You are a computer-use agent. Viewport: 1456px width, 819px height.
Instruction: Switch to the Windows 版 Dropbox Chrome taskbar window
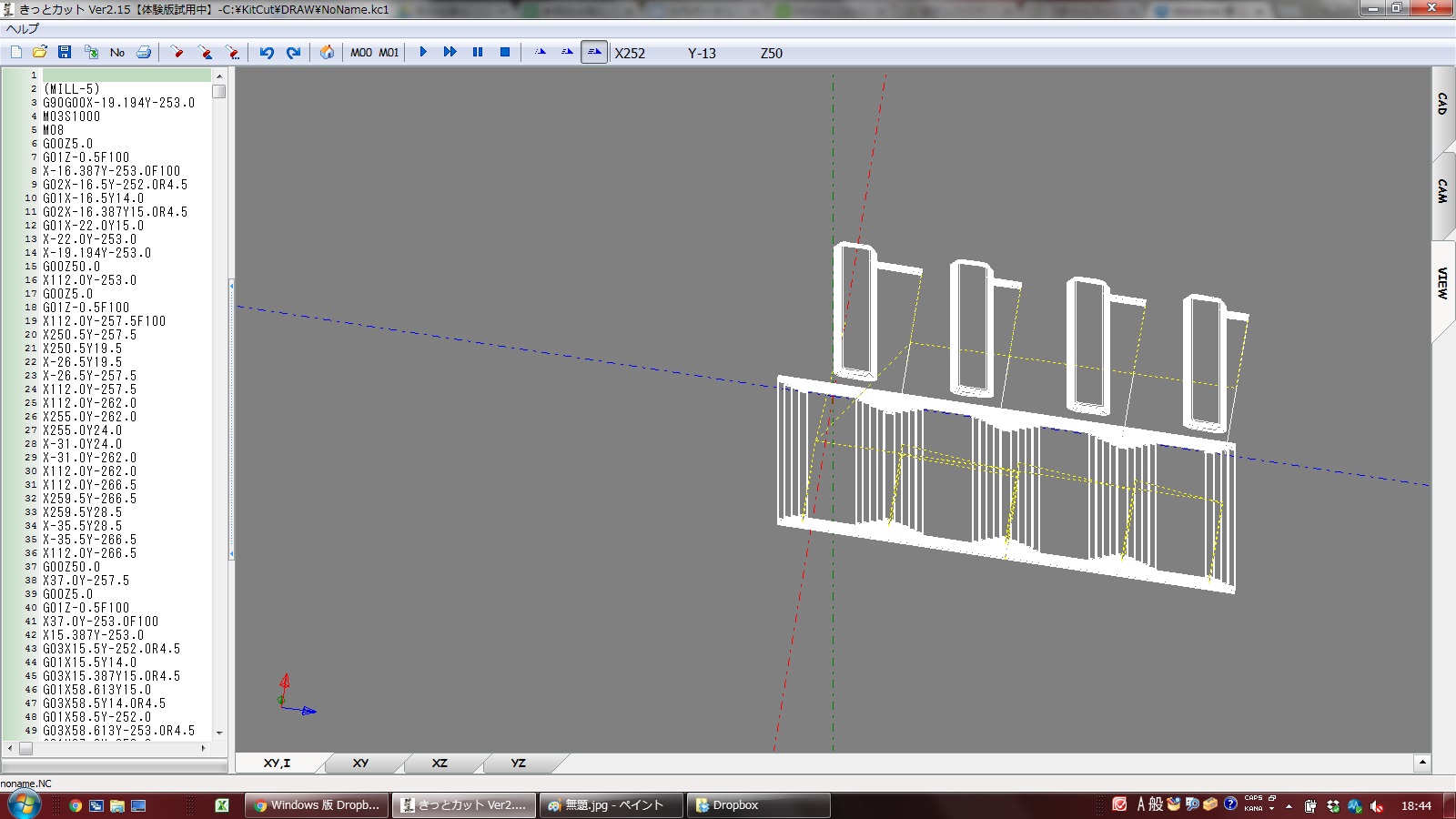click(x=317, y=805)
